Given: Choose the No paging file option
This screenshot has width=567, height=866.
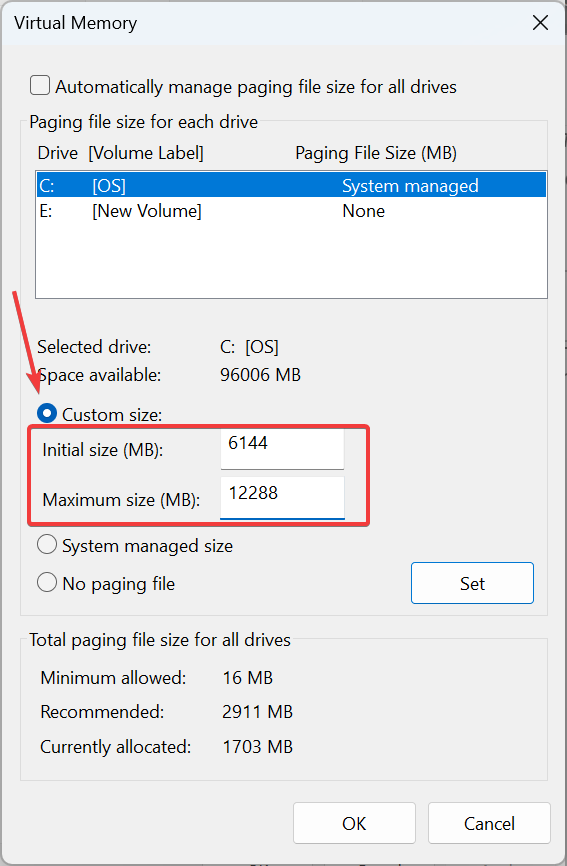Looking at the screenshot, I should (47, 583).
